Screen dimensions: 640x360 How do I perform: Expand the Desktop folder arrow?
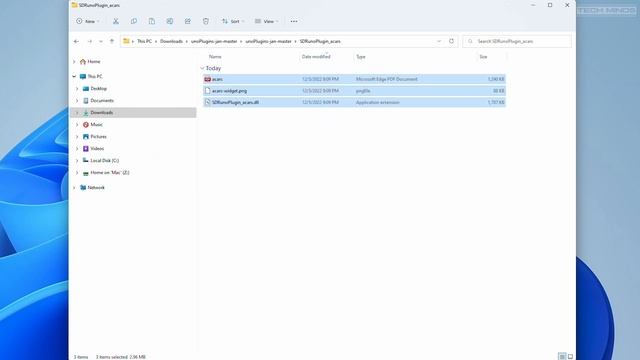(x=77, y=89)
